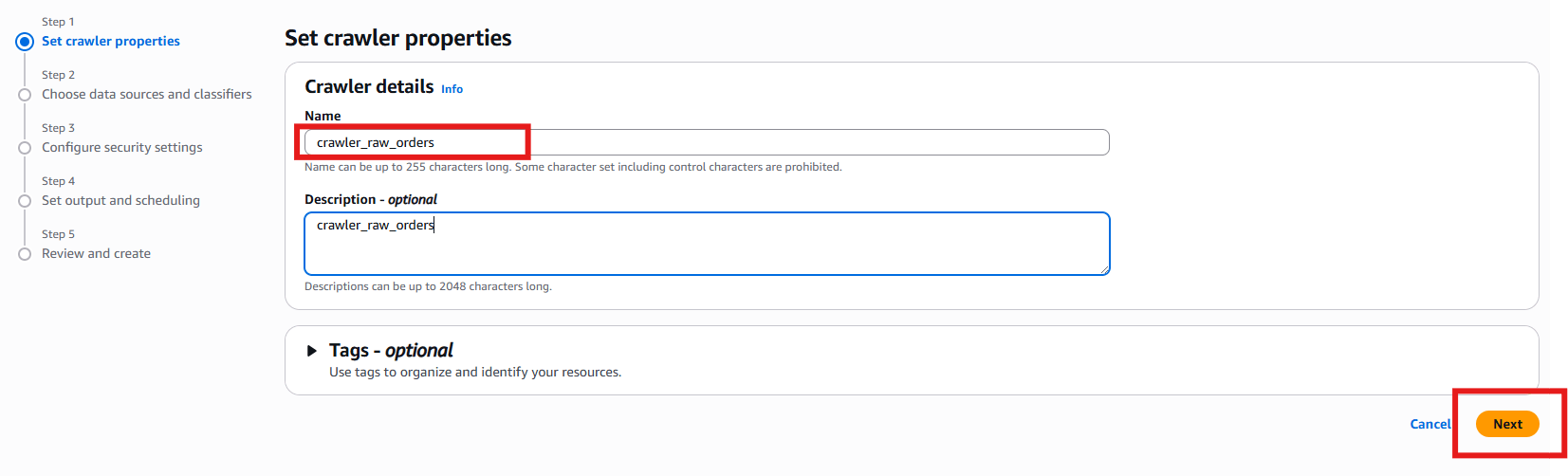
Task: Grab the Description box resize handle
Action: [x=1105, y=270]
